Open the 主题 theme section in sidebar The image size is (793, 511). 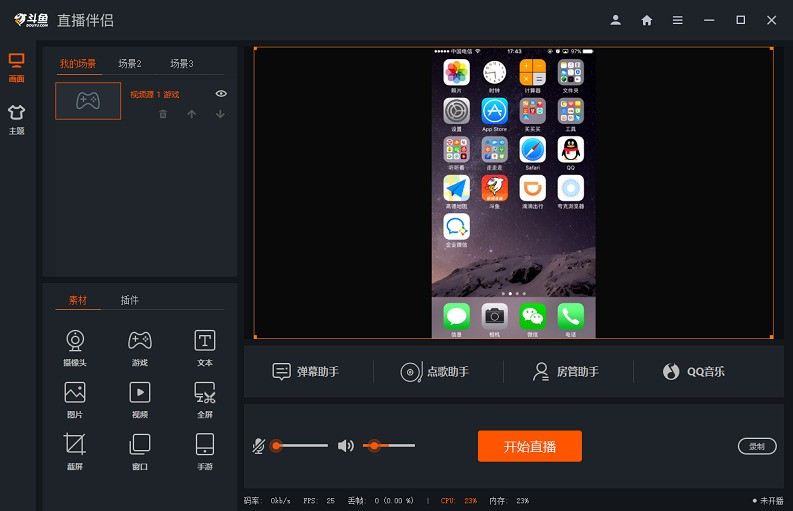[16, 120]
